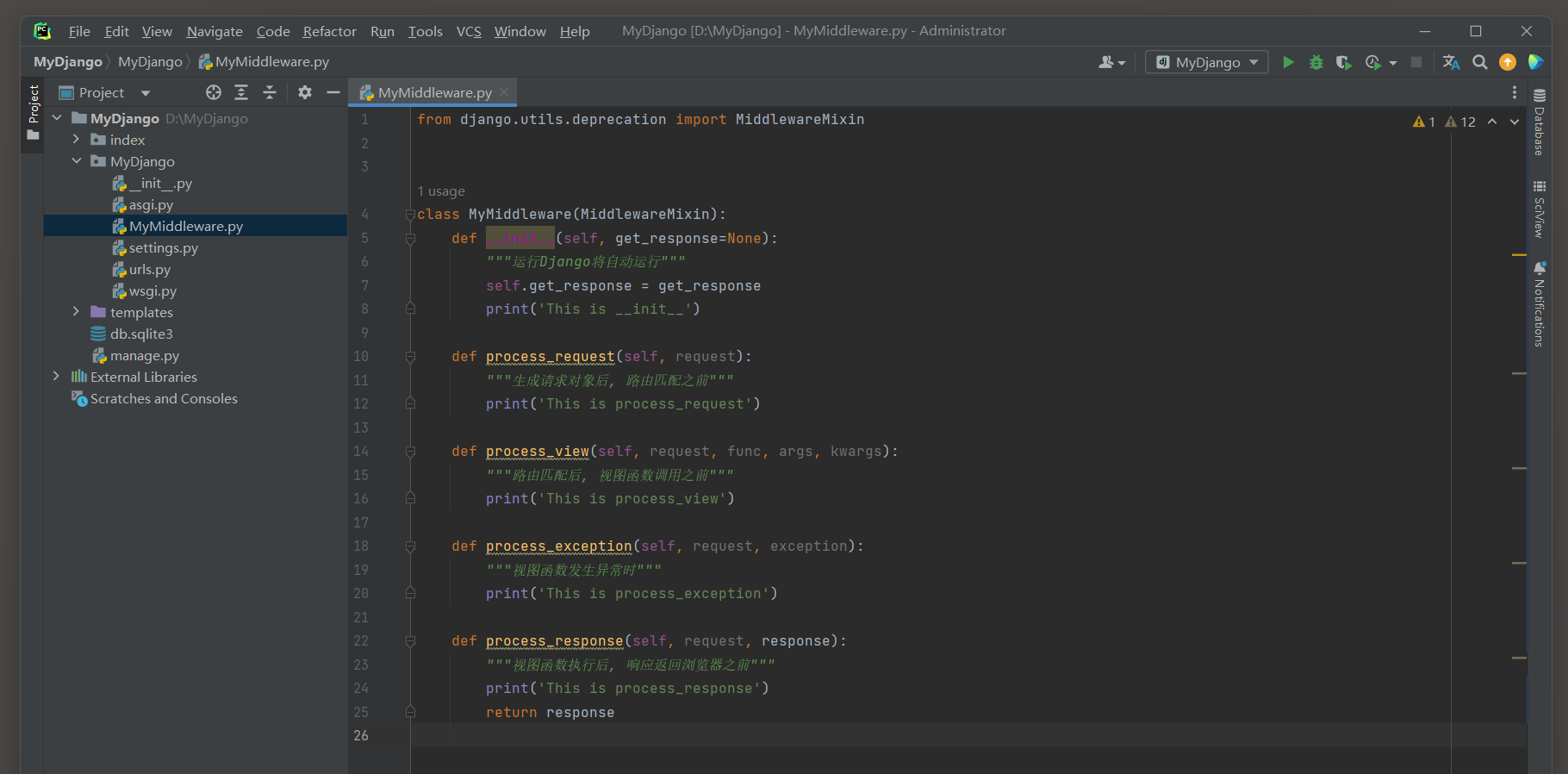Fold the process_view method at line 14
This screenshot has width=1568, height=774.
point(410,452)
